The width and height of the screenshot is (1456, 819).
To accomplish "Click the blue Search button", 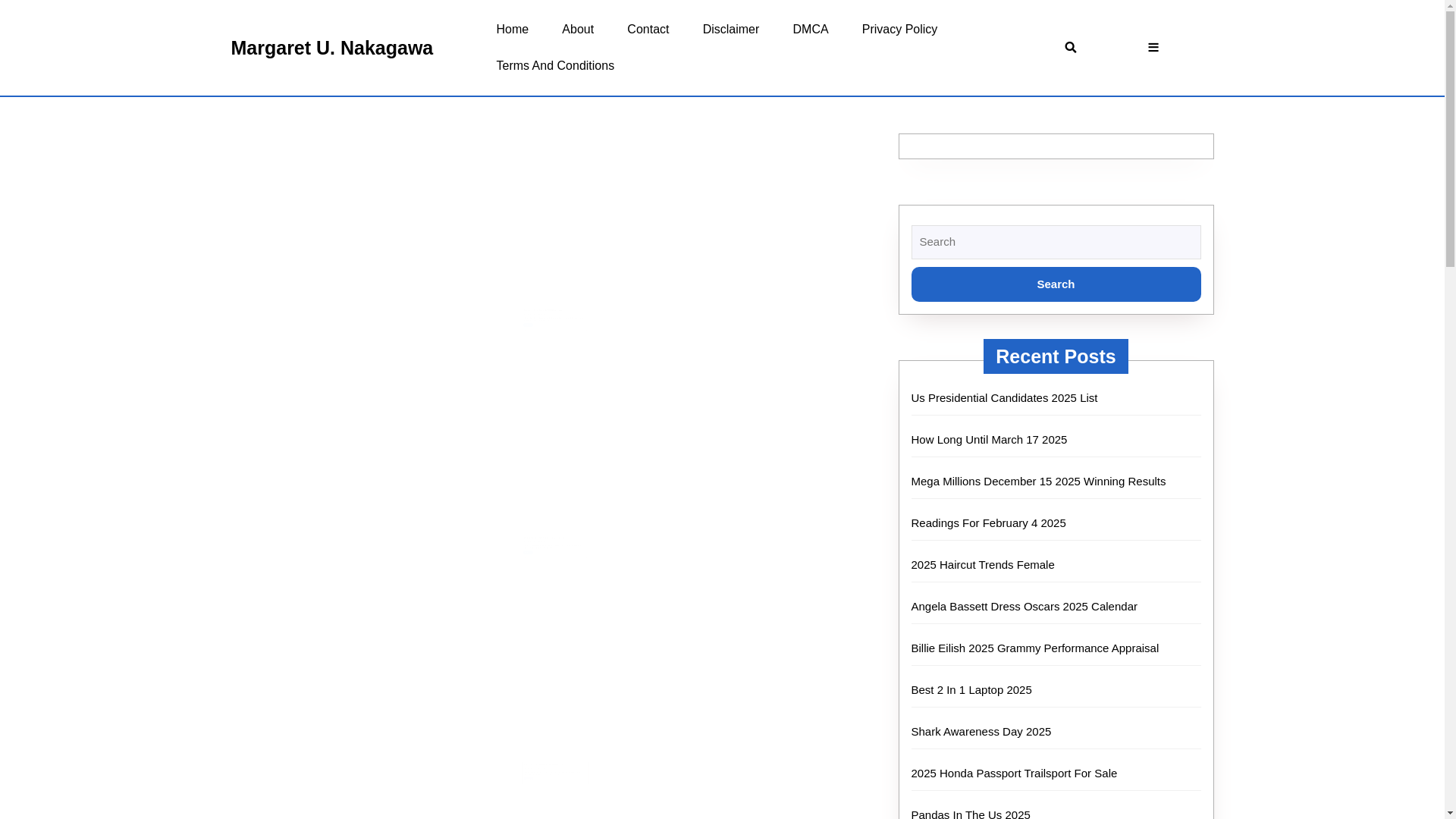I will 1056,284.
